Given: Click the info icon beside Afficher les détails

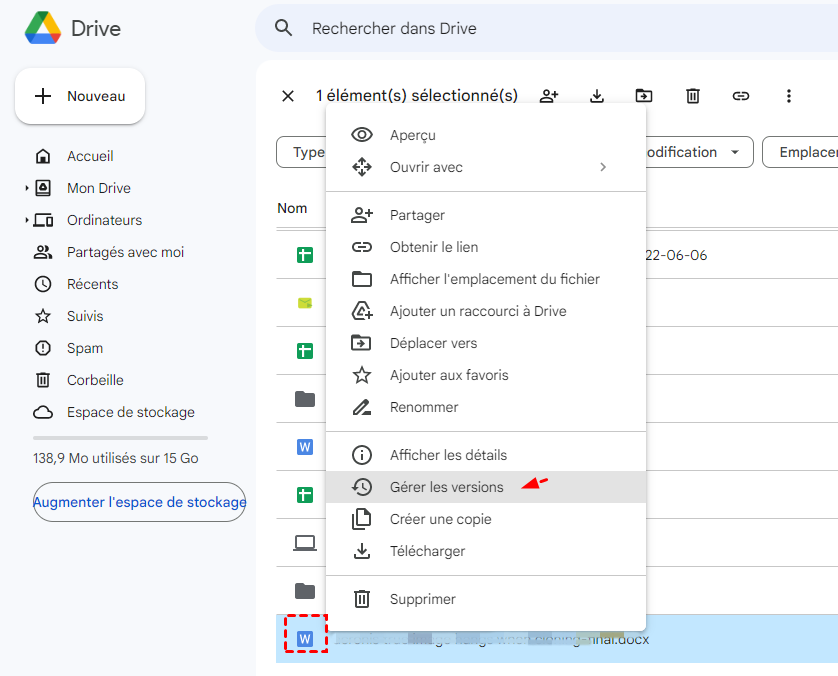Looking at the screenshot, I should click(362, 455).
